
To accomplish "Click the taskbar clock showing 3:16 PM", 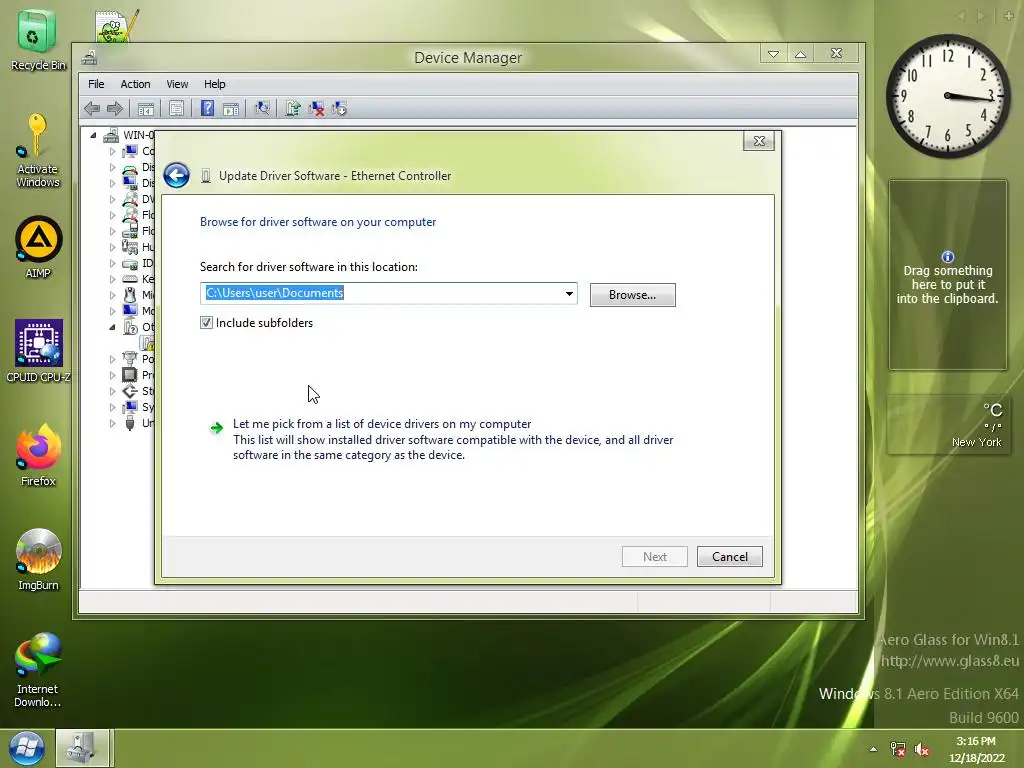I will 976,750.
